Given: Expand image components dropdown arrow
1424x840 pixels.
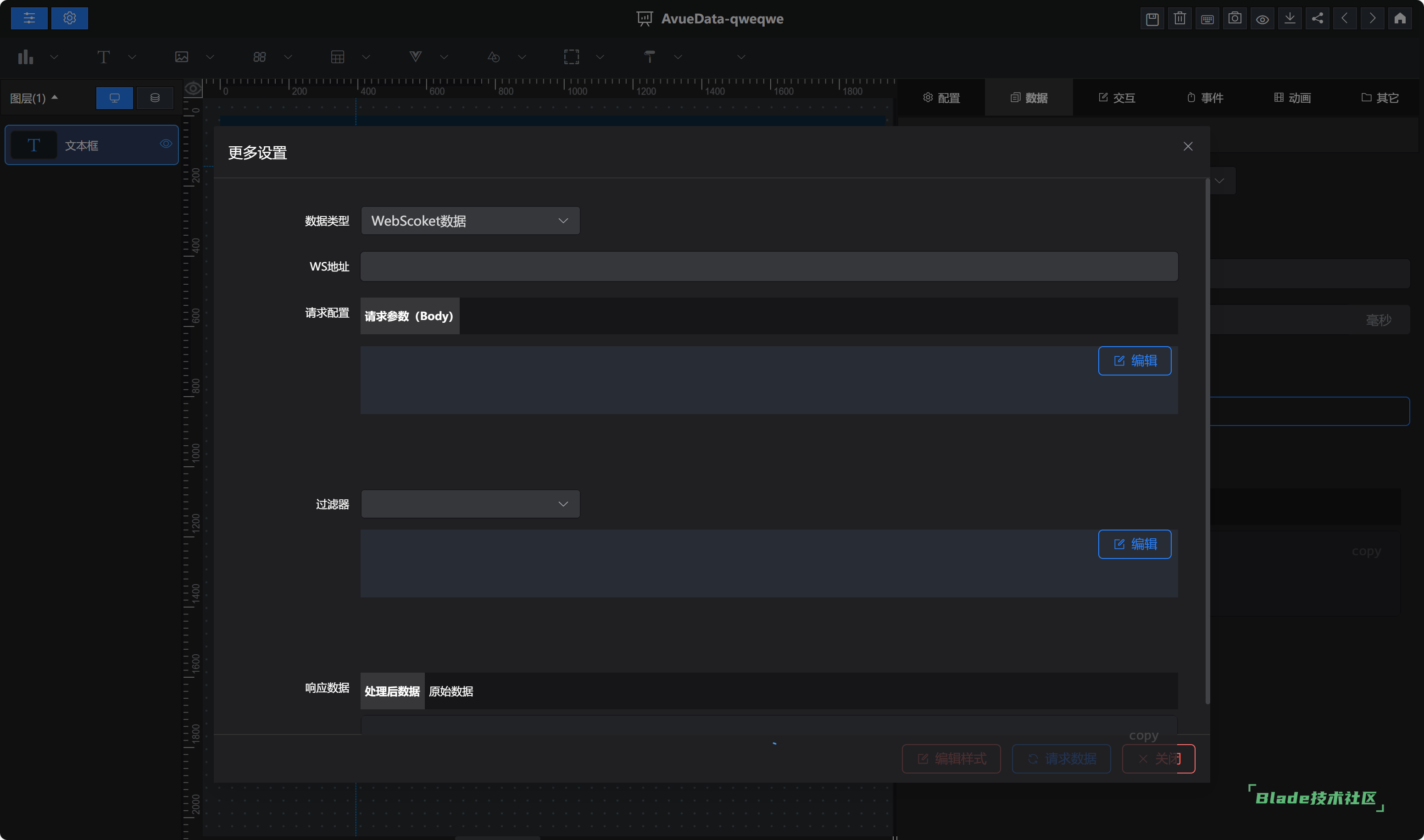Looking at the screenshot, I should (x=210, y=57).
